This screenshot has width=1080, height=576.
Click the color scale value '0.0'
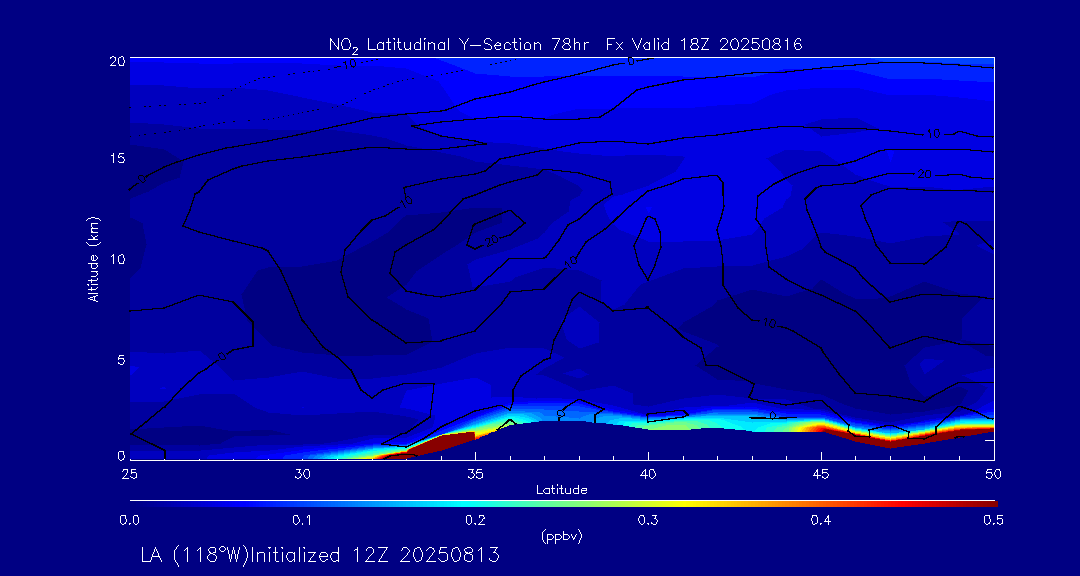tap(129, 521)
